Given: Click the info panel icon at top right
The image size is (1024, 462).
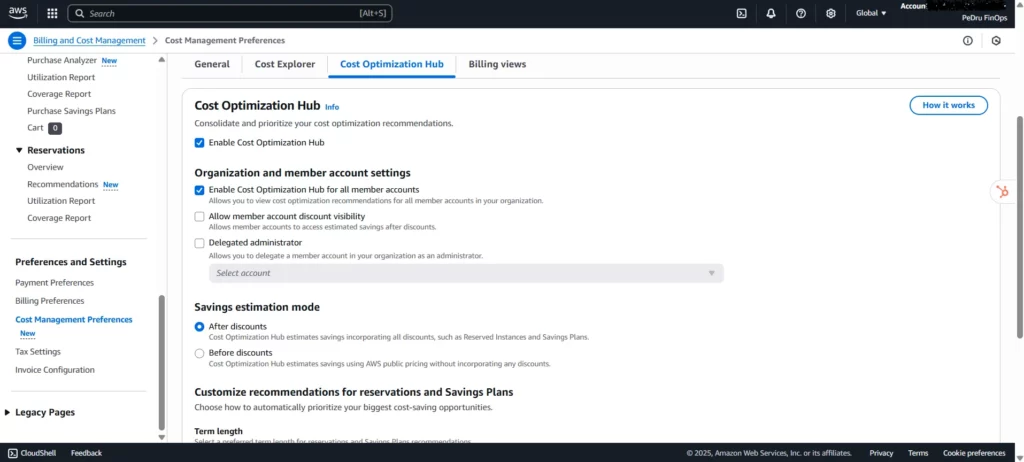Looking at the screenshot, I should pos(967,41).
